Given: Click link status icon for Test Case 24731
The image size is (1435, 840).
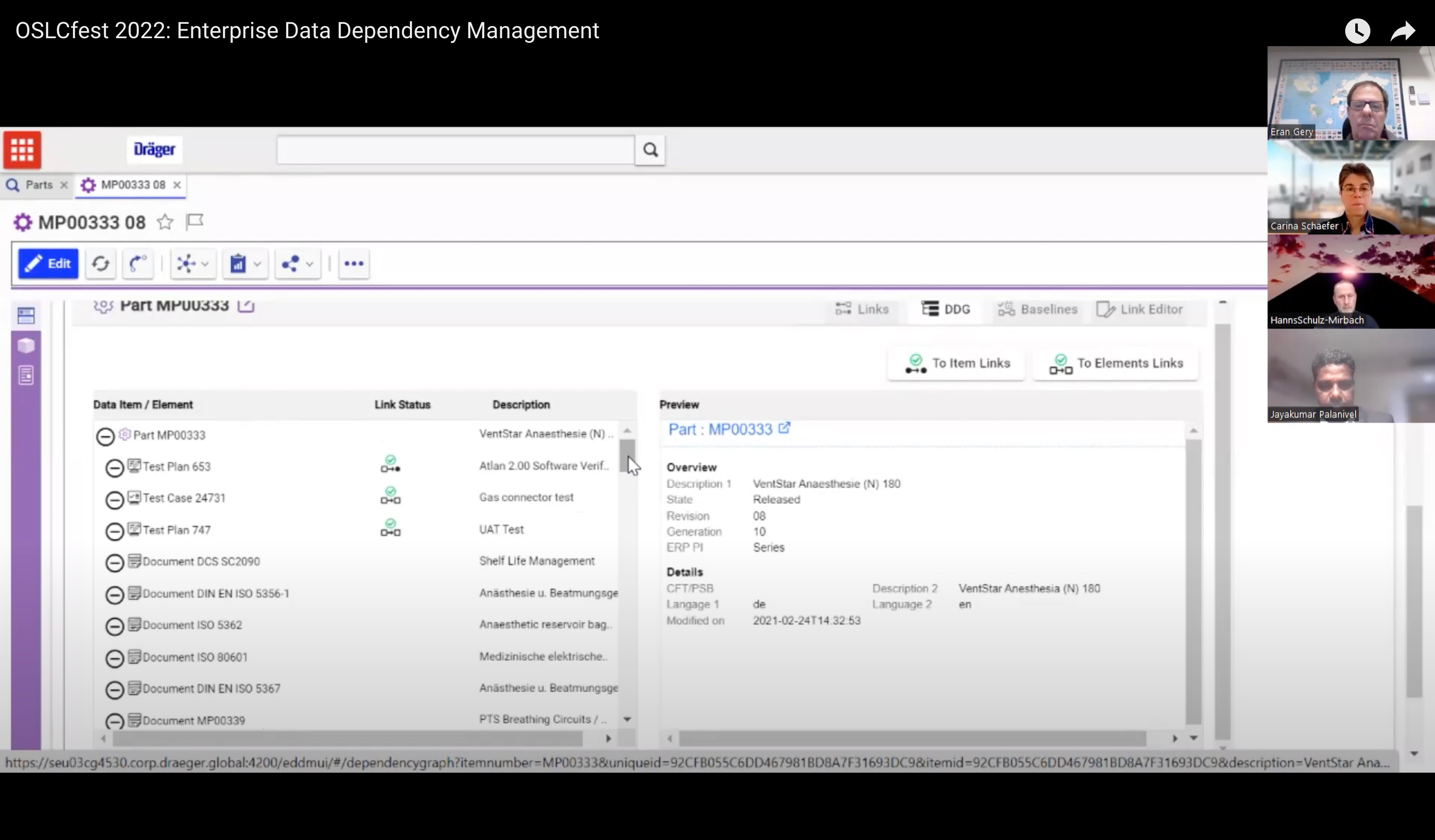Looking at the screenshot, I should coord(391,496).
